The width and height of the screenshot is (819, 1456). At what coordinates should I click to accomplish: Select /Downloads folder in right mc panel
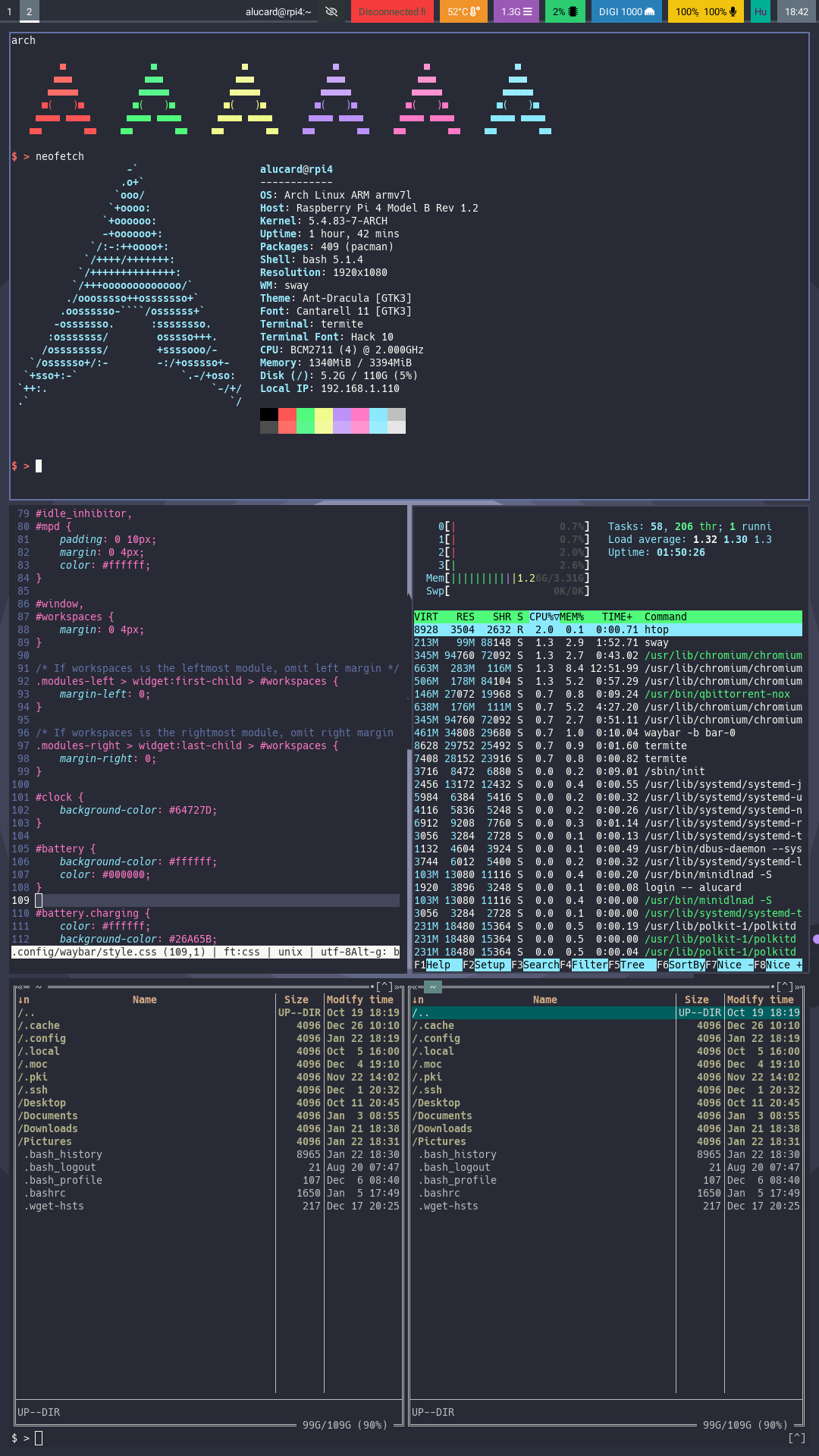(x=605, y=1128)
